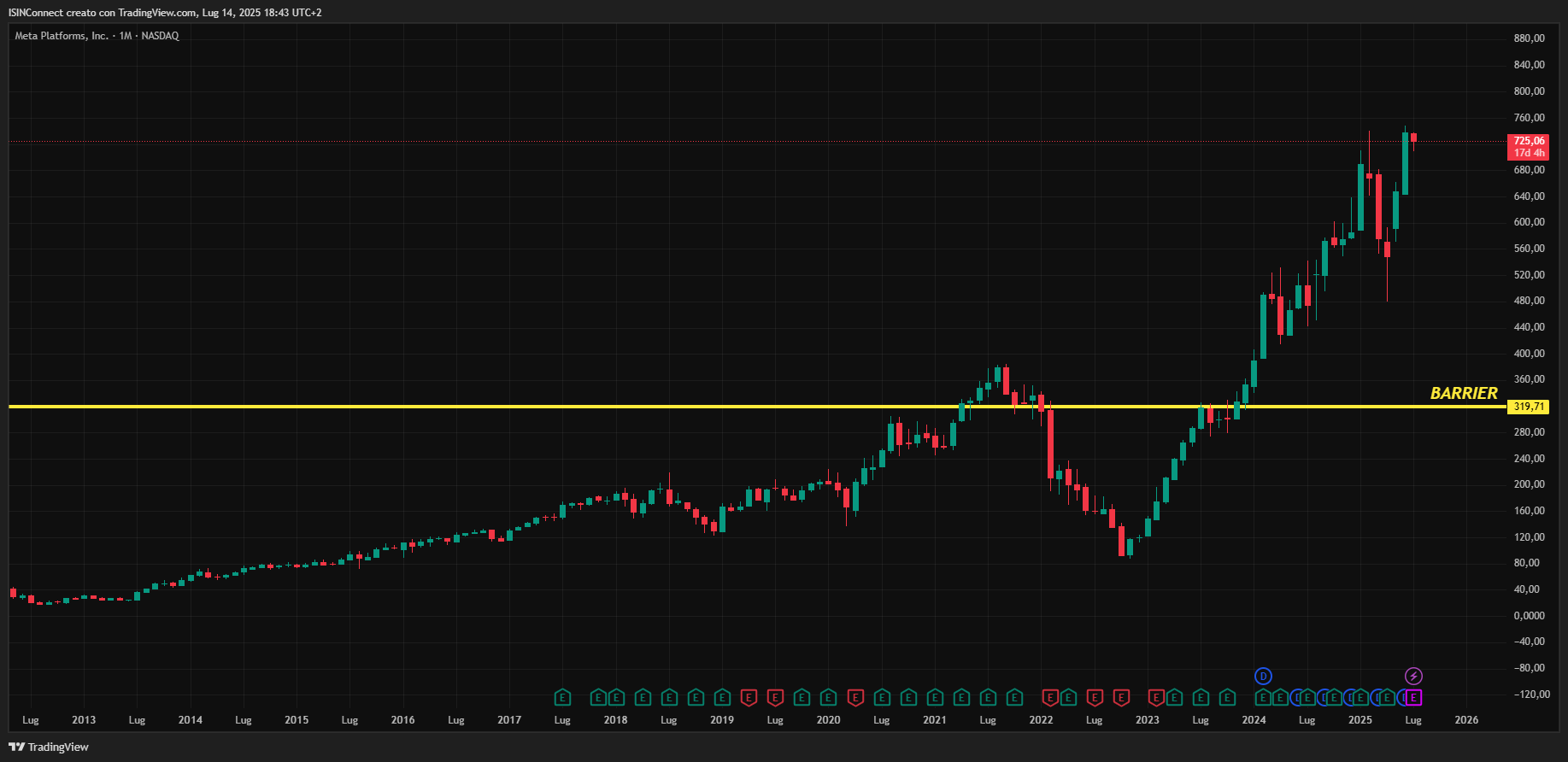
Task: Click the 2013 time axis label
Action: coord(84,720)
